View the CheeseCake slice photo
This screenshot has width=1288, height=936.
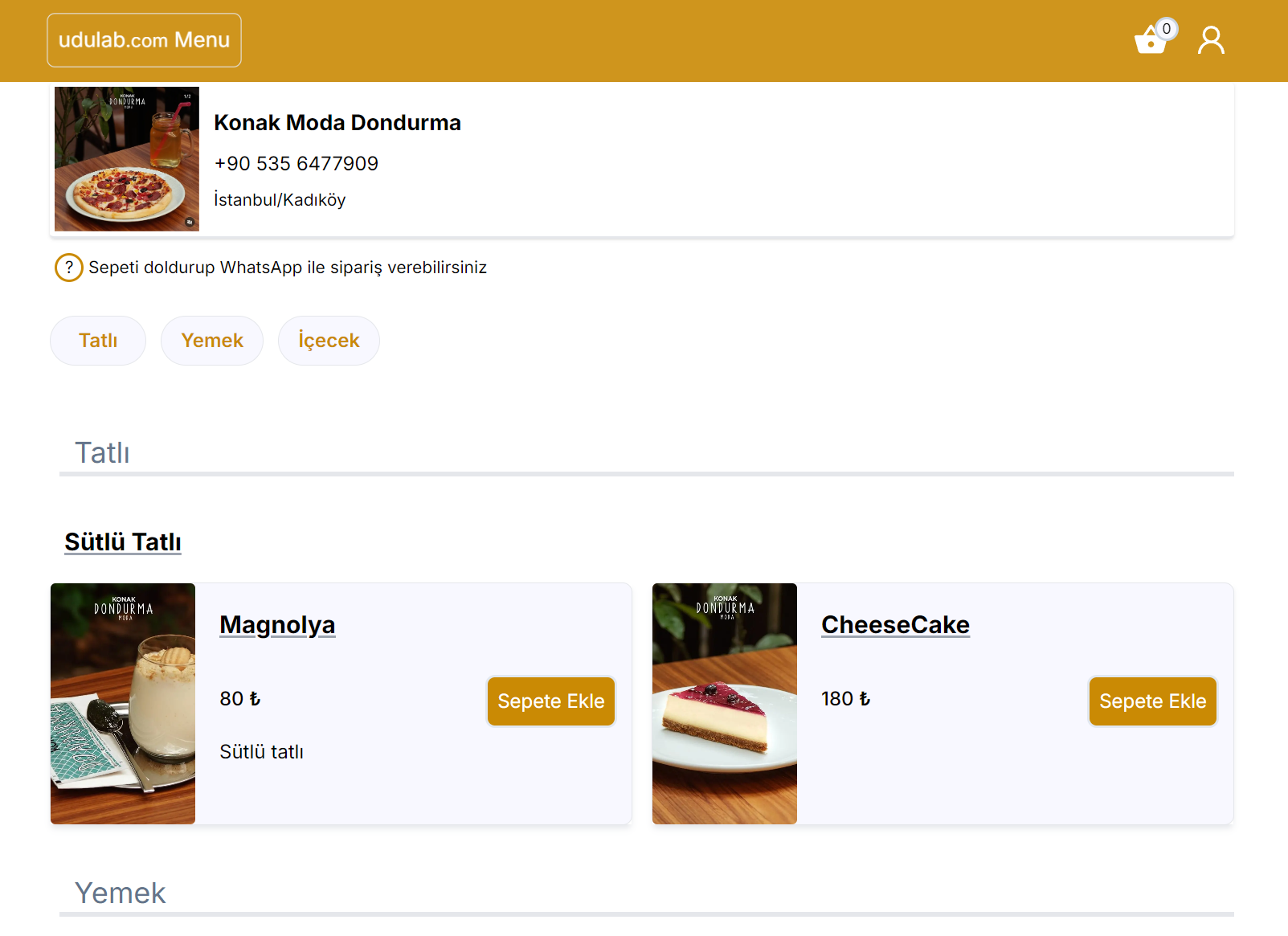pos(725,704)
